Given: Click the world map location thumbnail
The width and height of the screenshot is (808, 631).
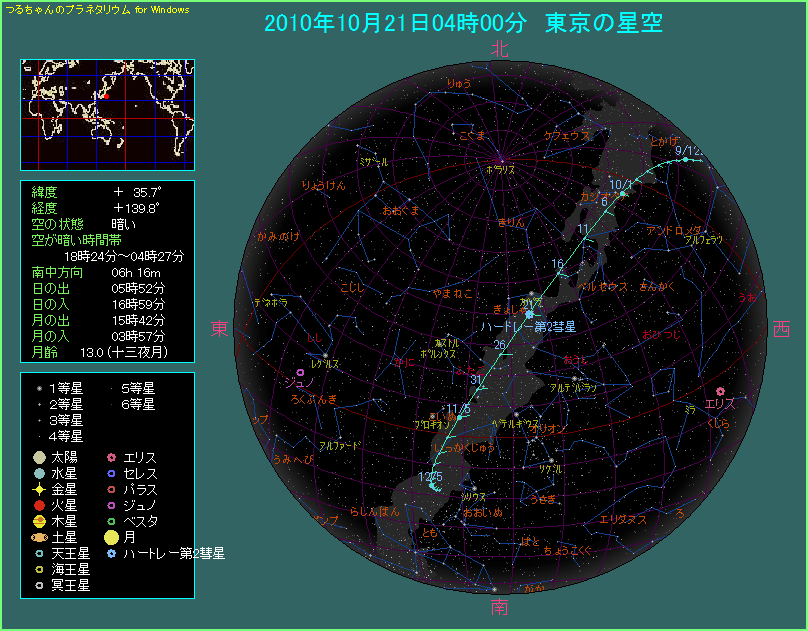Looking at the screenshot, I should 107,114.
